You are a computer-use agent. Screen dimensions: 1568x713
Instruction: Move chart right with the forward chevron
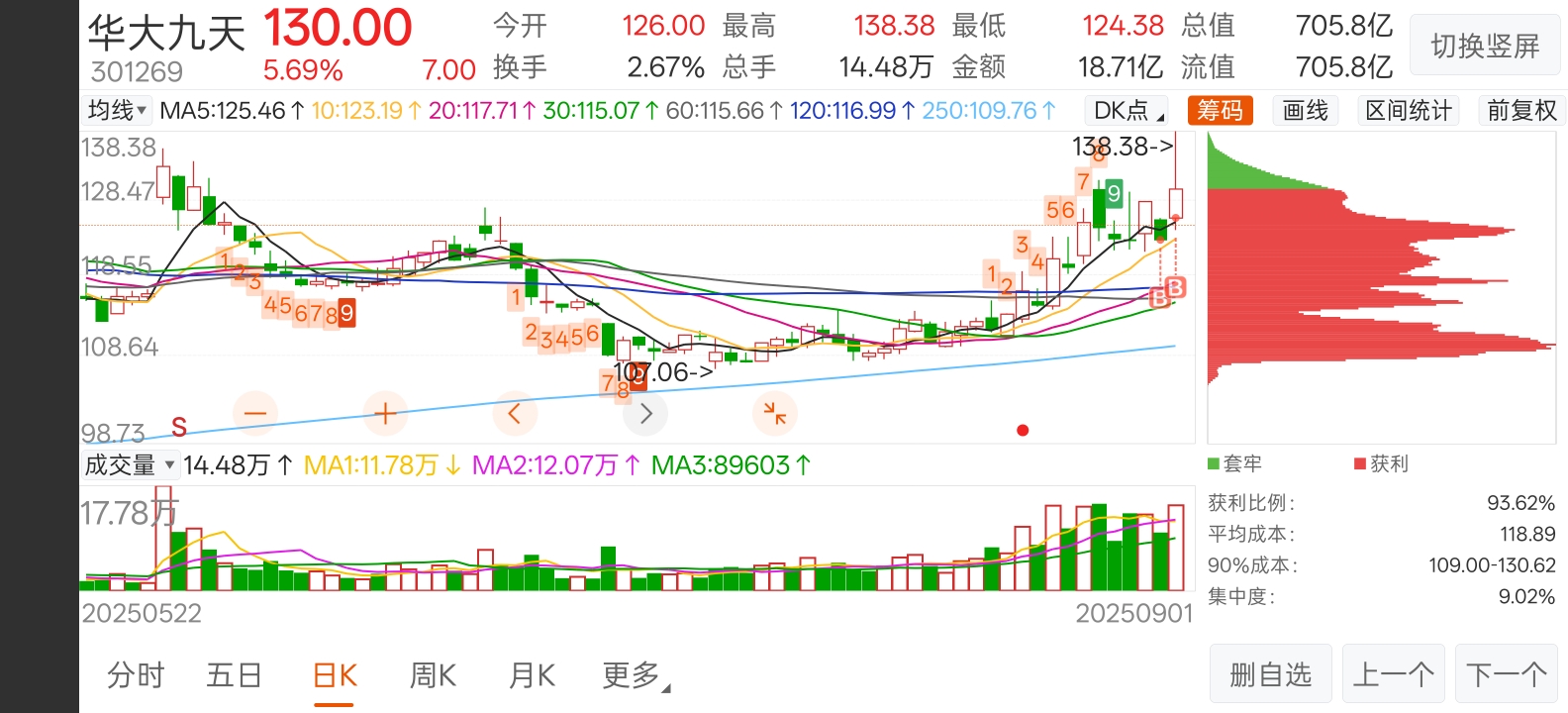(645, 413)
